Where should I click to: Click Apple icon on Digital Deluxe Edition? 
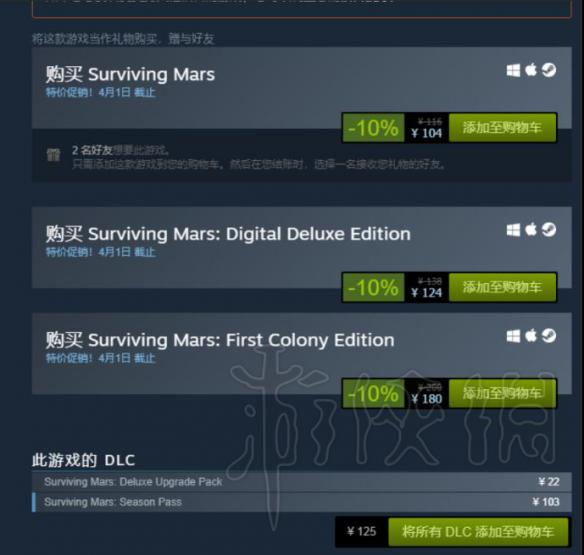531,229
